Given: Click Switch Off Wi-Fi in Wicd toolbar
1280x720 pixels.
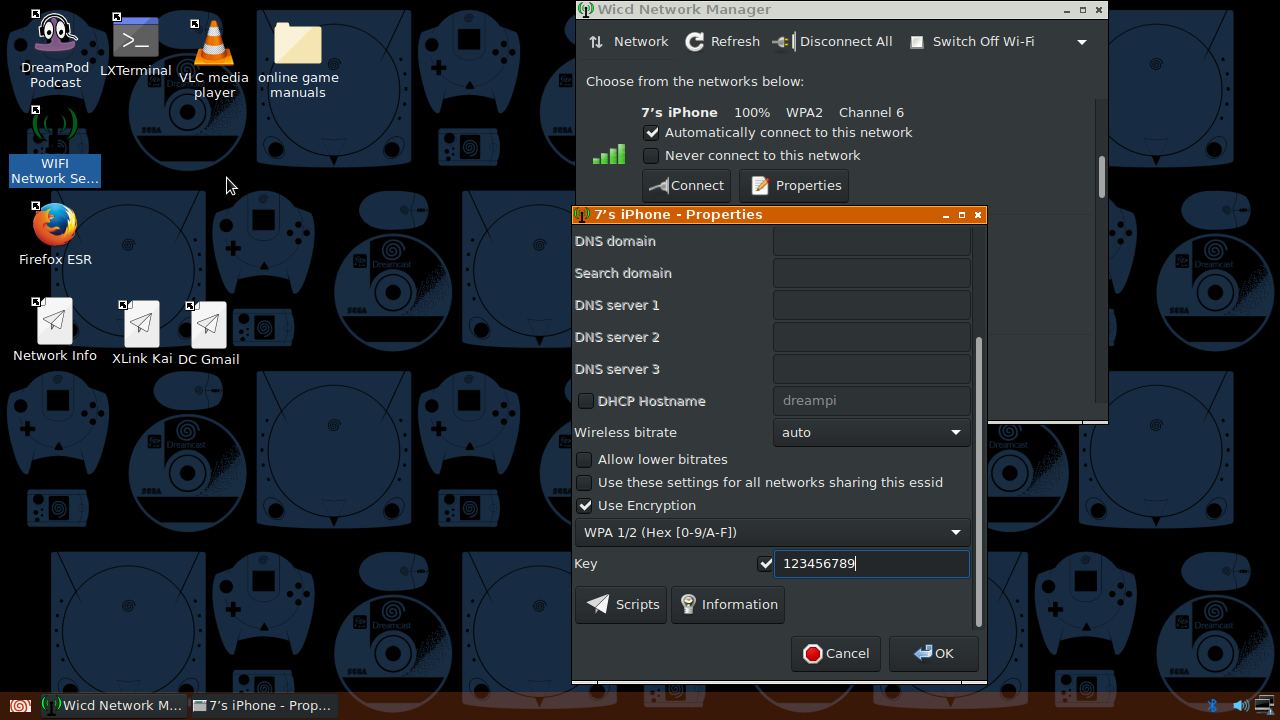Looking at the screenshot, I should coord(971,42).
